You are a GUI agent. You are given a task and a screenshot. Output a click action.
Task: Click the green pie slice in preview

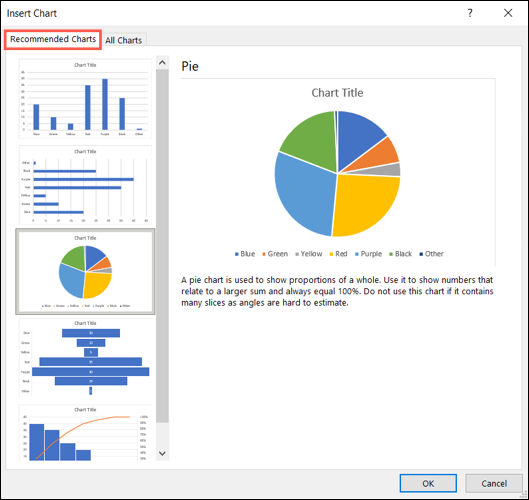(x=312, y=142)
